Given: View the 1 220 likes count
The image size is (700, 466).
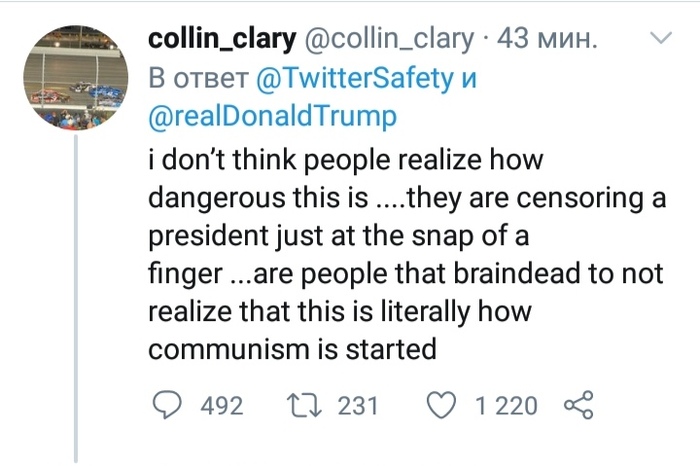Looking at the screenshot, I should click(x=506, y=406).
